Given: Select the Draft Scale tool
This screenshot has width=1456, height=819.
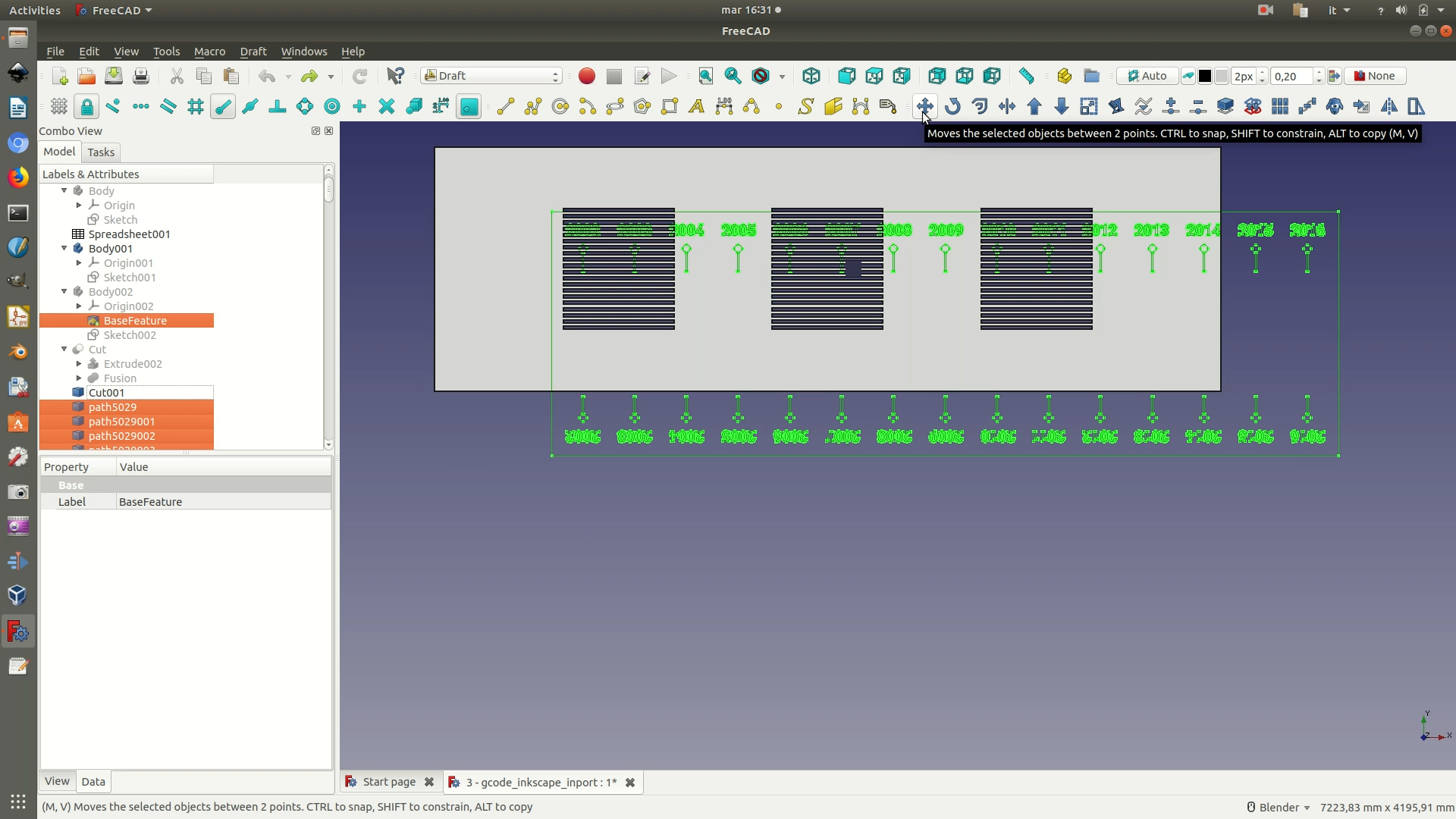Looking at the screenshot, I should coord(1089,107).
